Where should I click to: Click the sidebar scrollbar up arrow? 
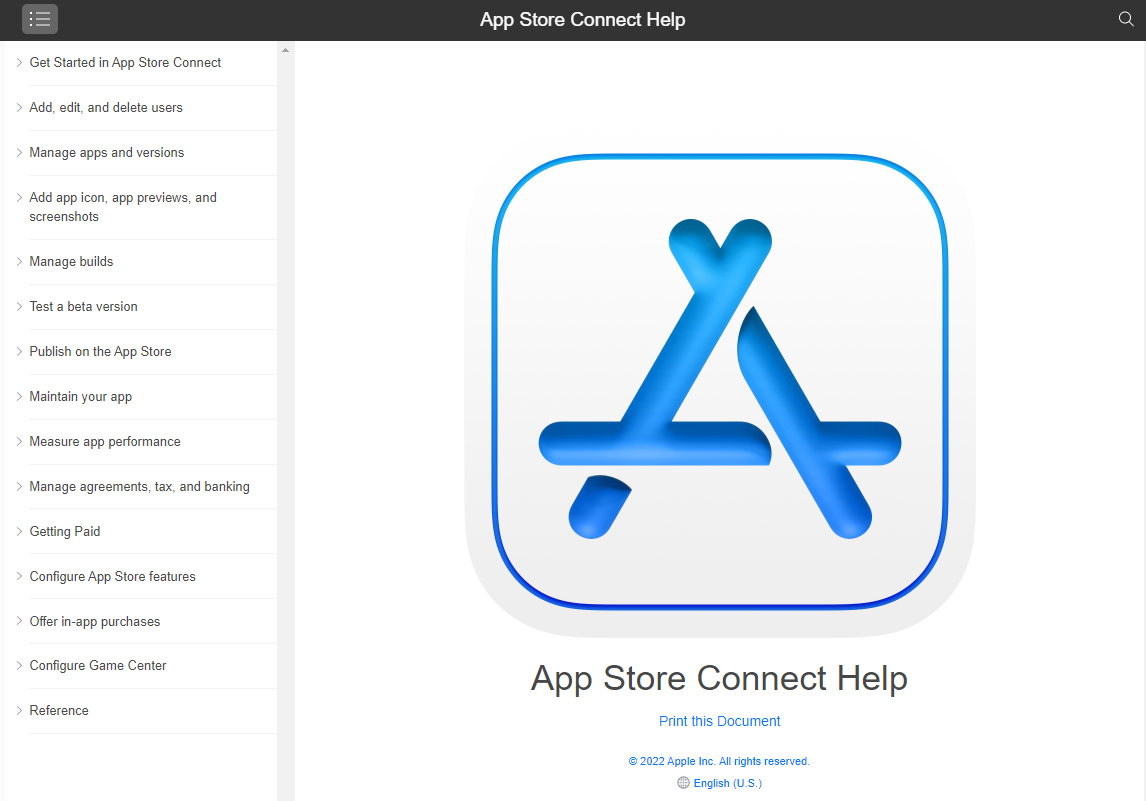pyautogui.click(x=285, y=50)
